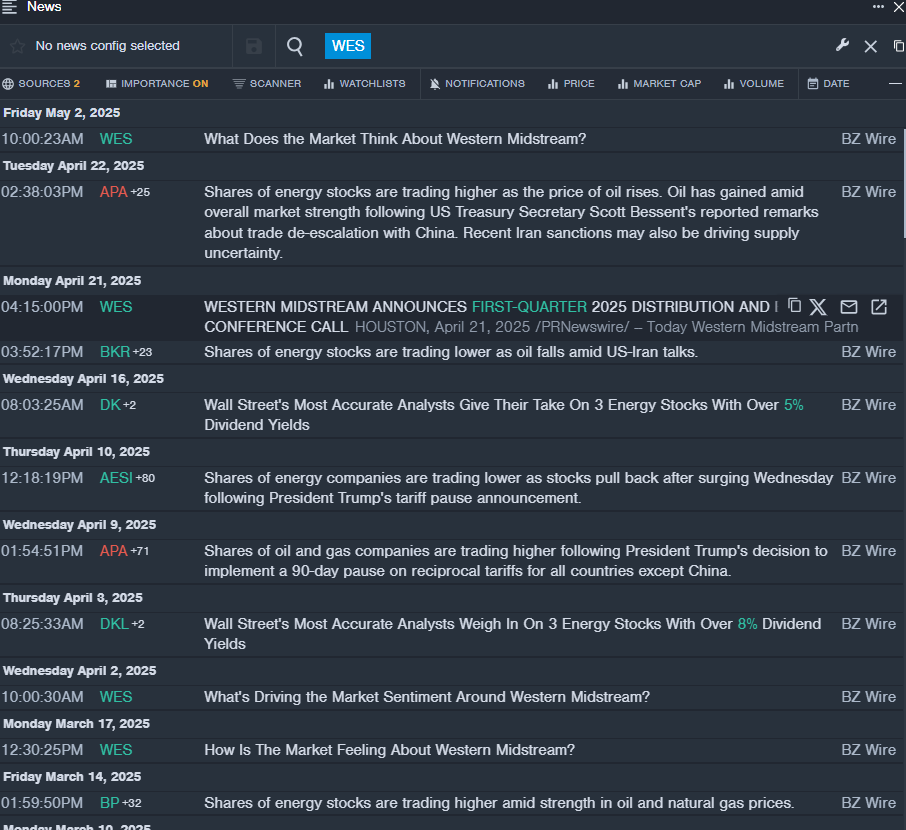The width and height of the screenshot is (906, 830).
Task: Copy the Western Midstream distribution headline
Action: [x=794, y=305]
